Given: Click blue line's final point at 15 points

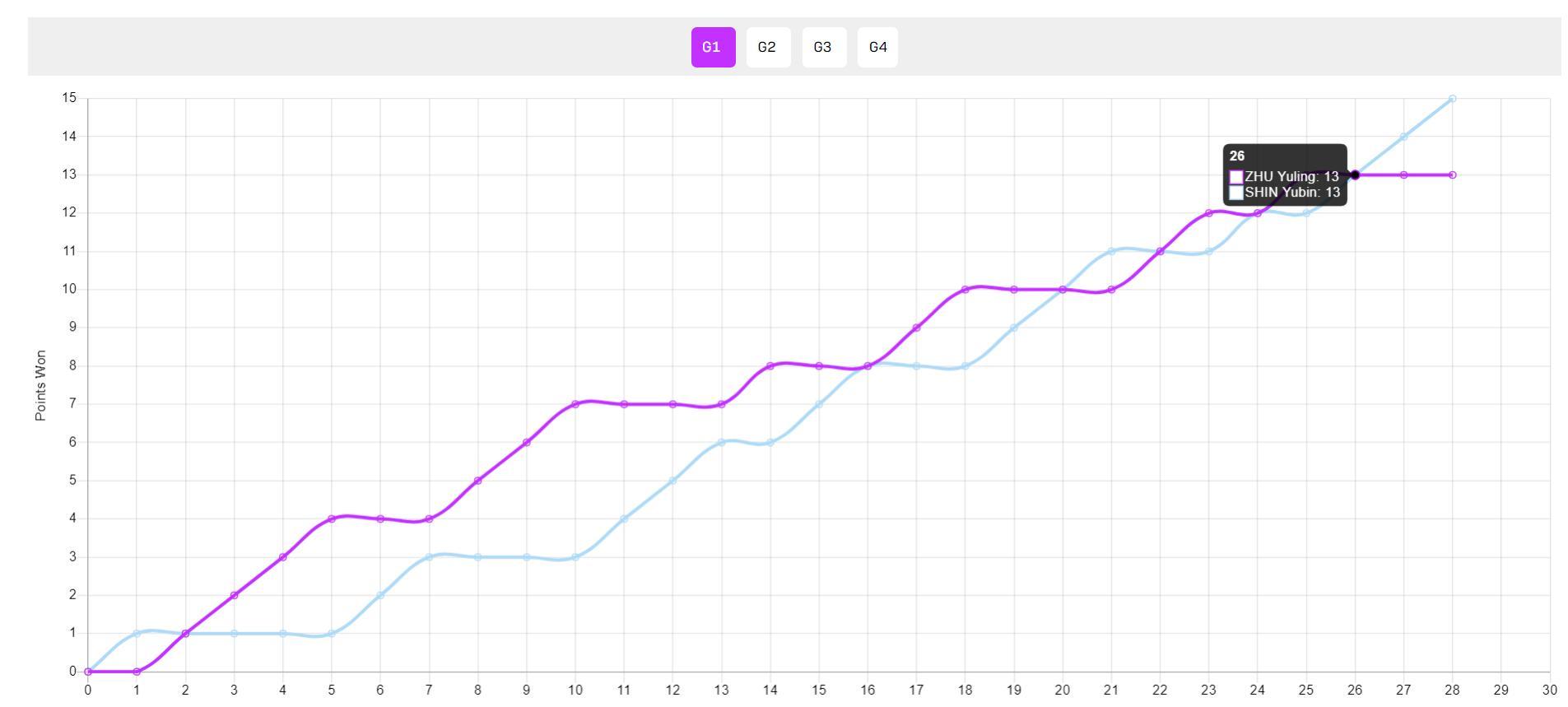Looking at the screenshot, I should tap(1452, 99).
